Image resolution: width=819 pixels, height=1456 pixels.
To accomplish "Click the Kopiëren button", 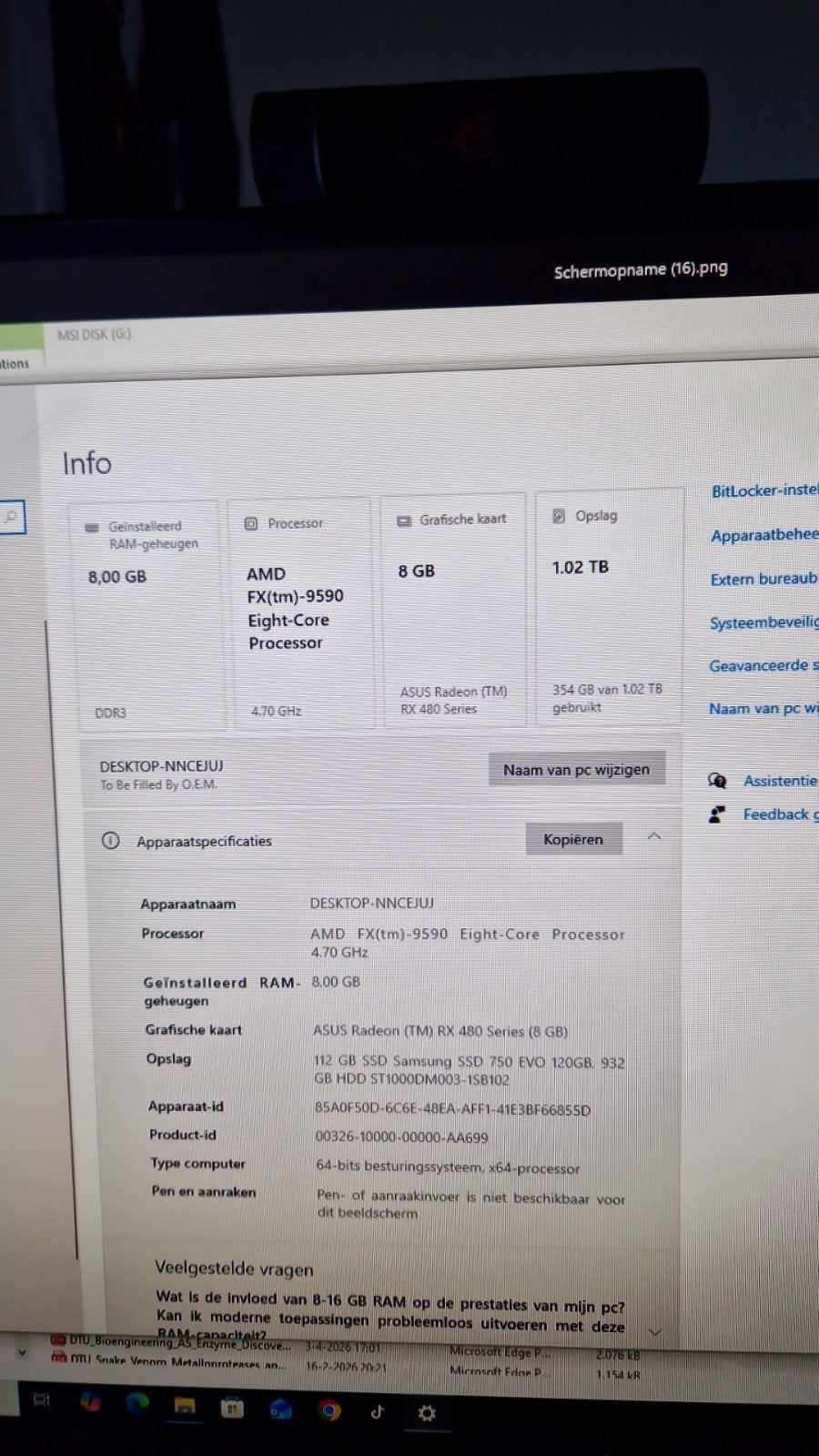I will (573, 839).
